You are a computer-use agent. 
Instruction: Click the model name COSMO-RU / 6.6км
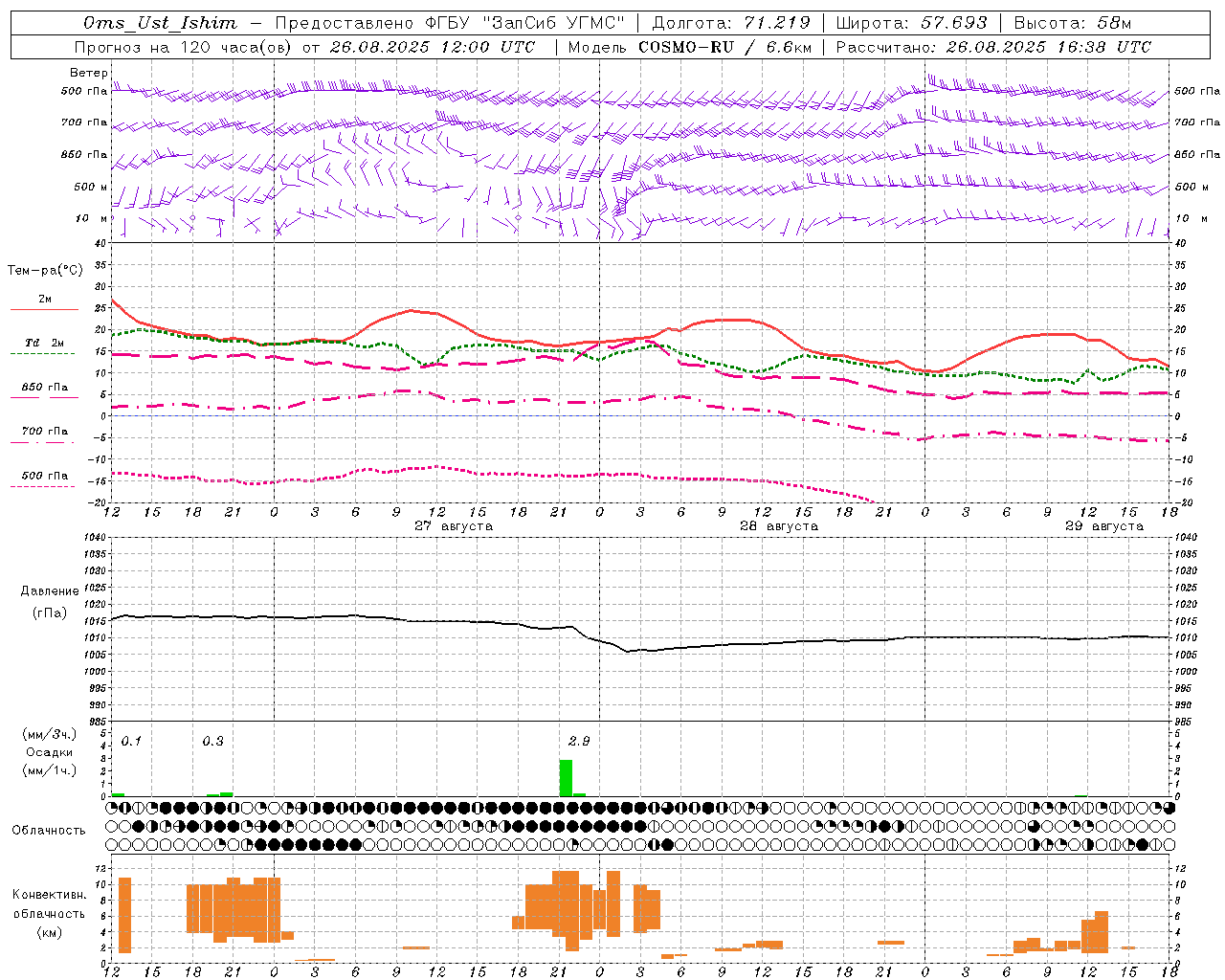click(x=725, y=47)
